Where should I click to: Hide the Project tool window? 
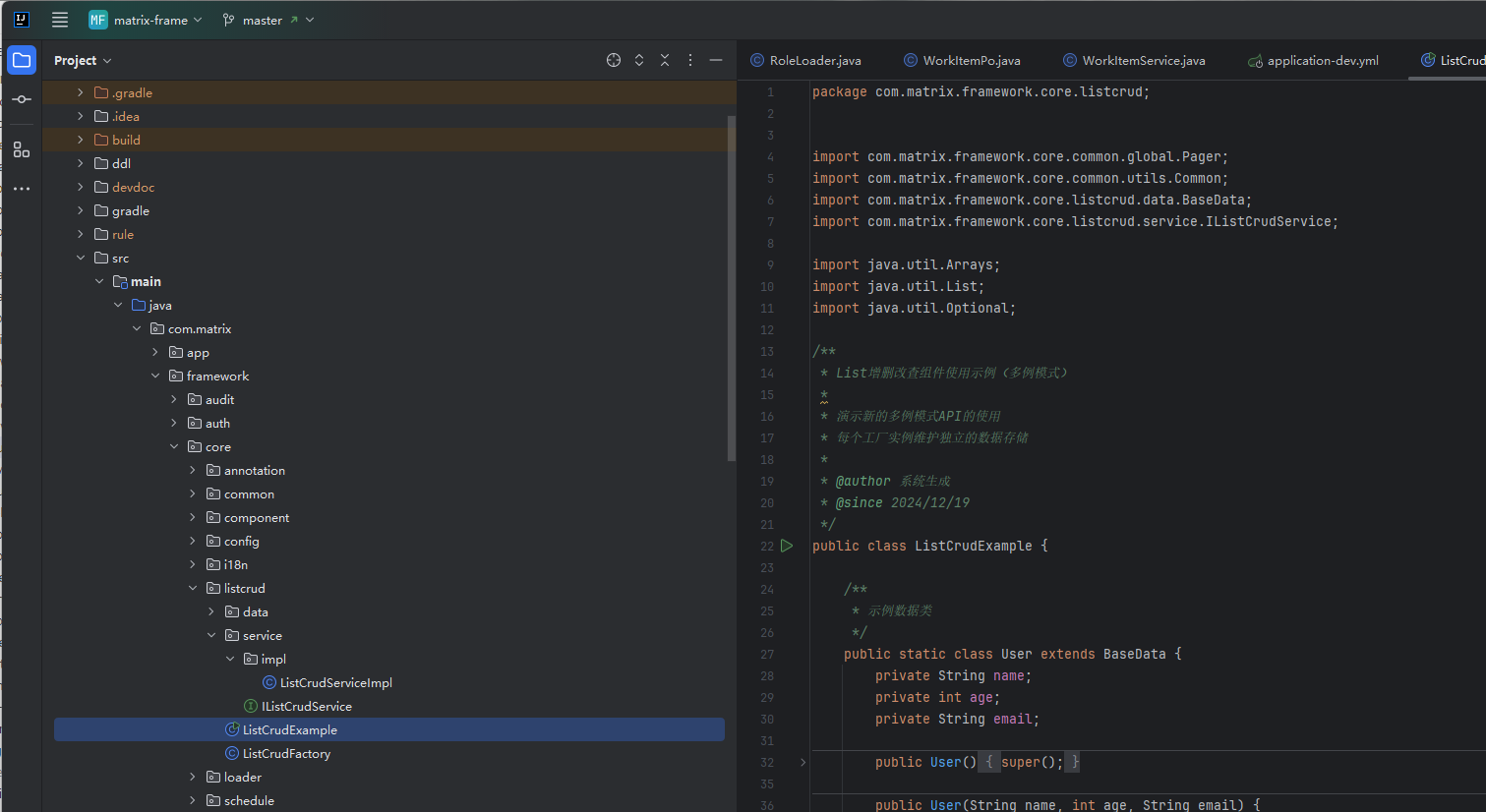pos(715,60)
